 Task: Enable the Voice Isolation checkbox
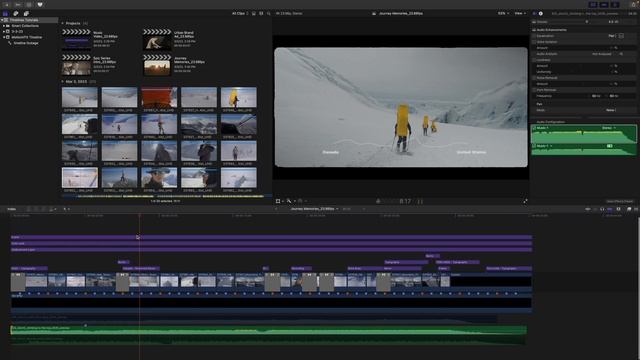534,42
